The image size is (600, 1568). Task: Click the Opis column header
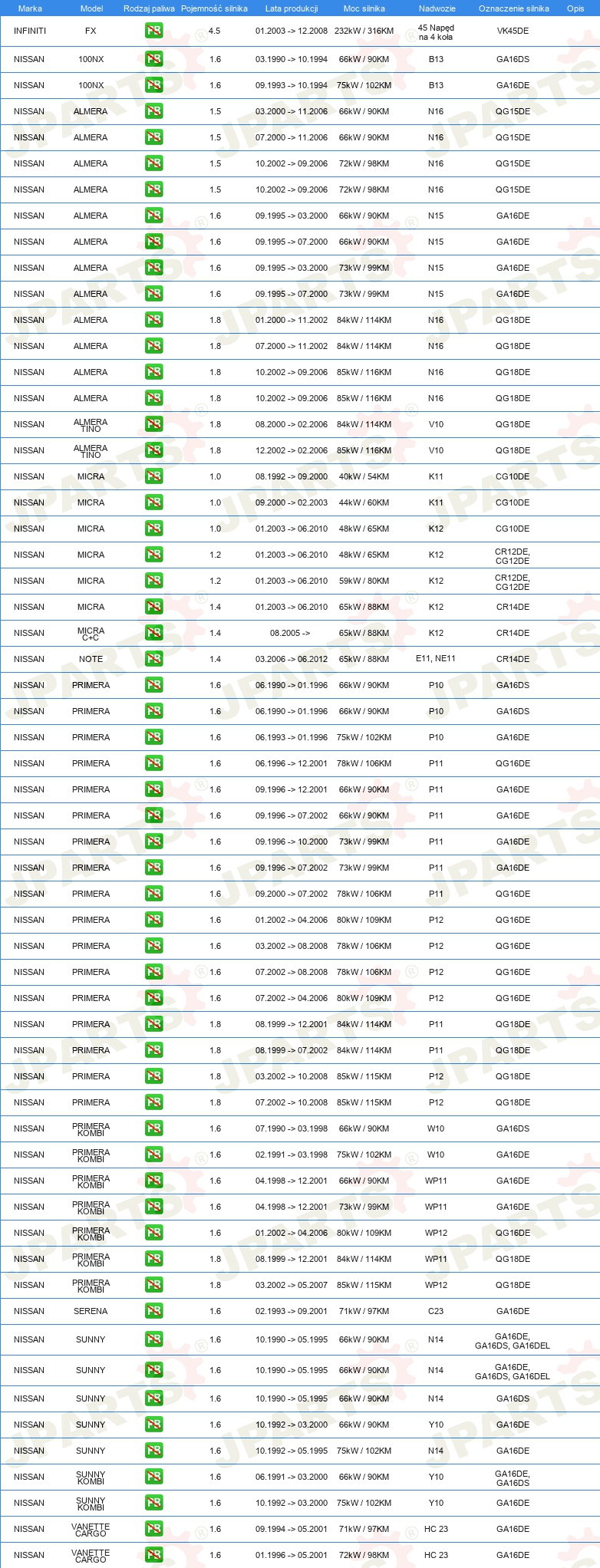[x=575, y=8]
